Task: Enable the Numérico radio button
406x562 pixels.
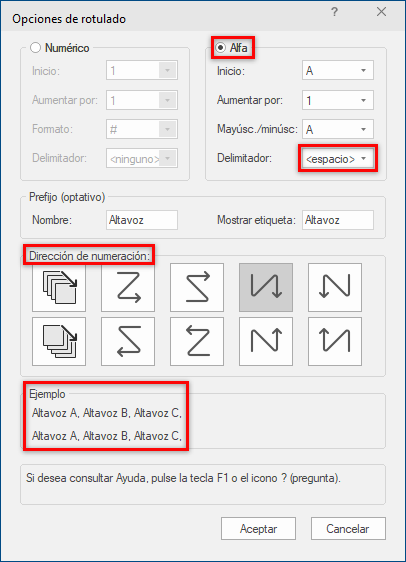Action: pyautogui.click(x=35, y=48)
